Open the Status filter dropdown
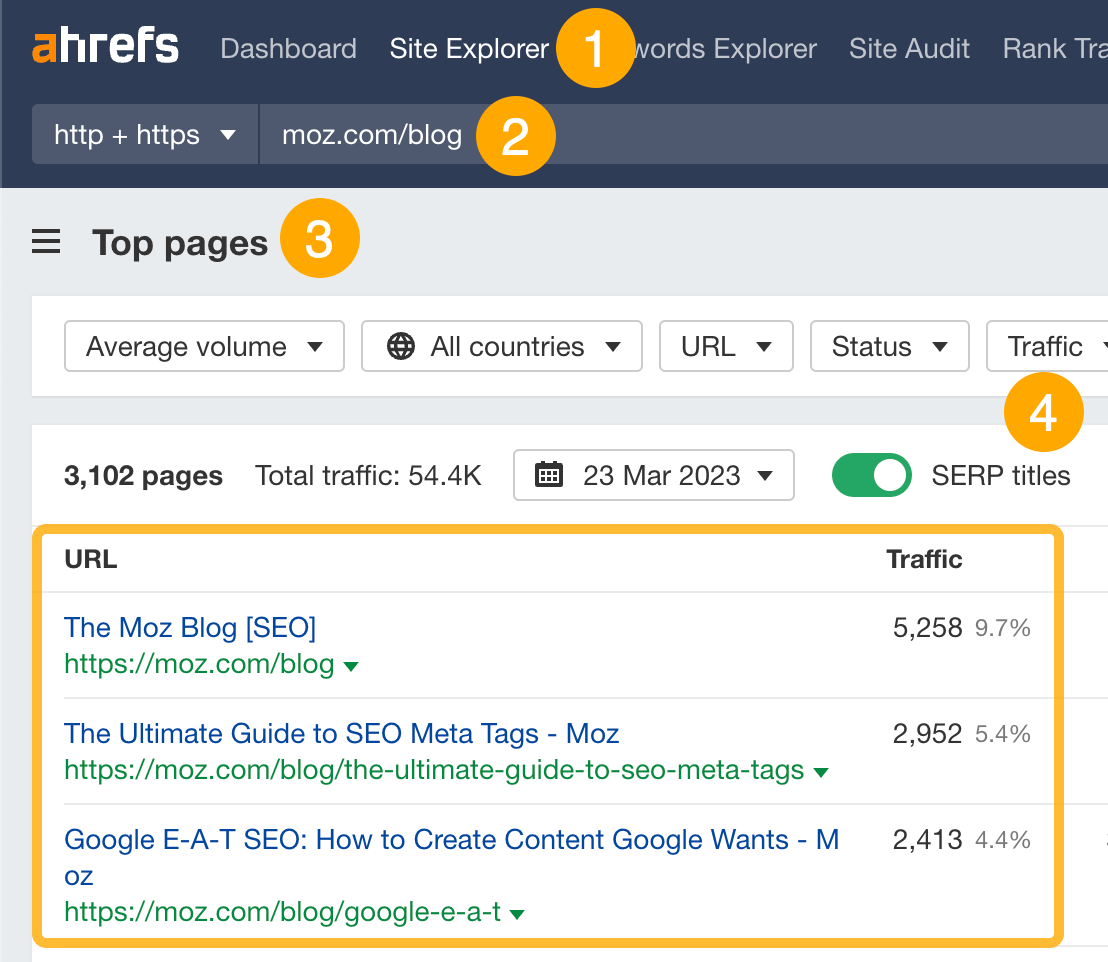1108x962 pixels. [x=889, y=346]
